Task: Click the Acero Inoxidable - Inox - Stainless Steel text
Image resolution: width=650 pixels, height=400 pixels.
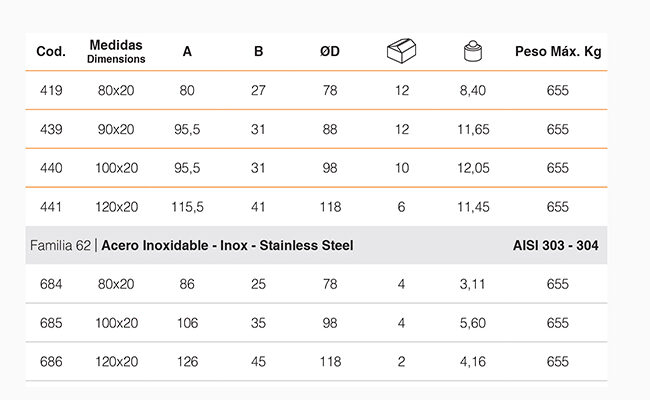Action: [x=227, y=246]
